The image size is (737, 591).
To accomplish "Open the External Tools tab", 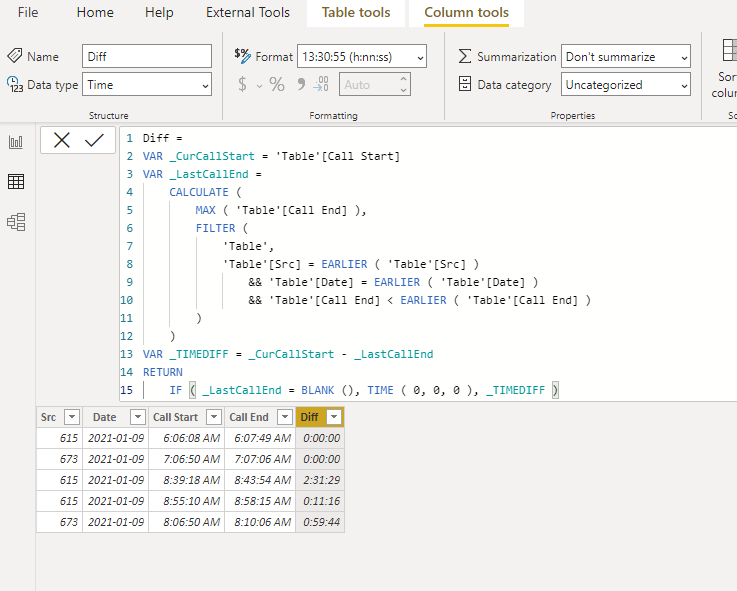I will (x=248, y=12).
